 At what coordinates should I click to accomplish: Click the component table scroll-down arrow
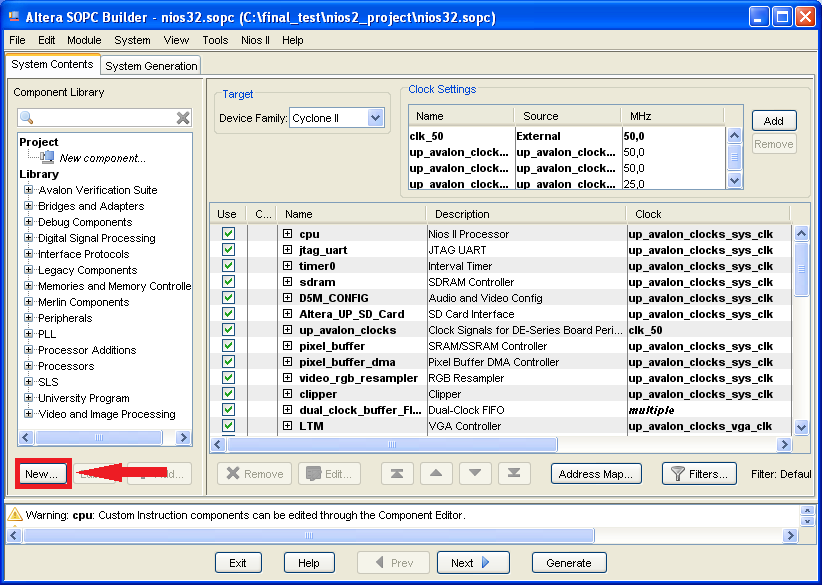pyautogui.click(x=801, y=427)
